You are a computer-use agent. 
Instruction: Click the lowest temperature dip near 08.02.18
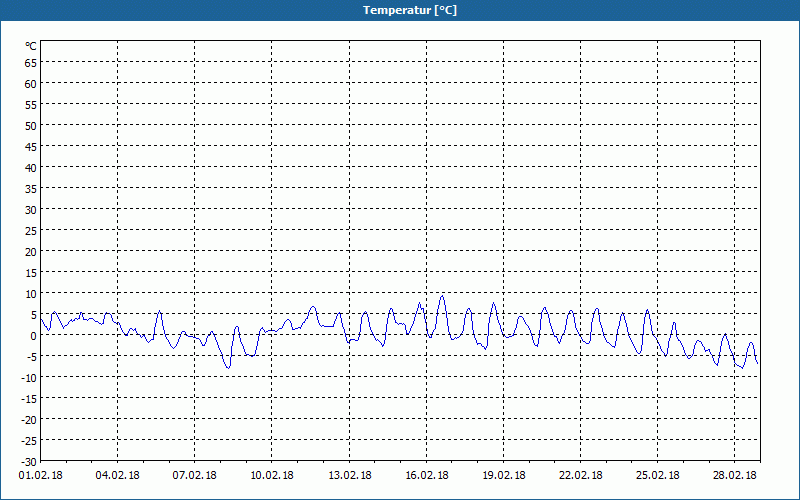coord(228,367)
